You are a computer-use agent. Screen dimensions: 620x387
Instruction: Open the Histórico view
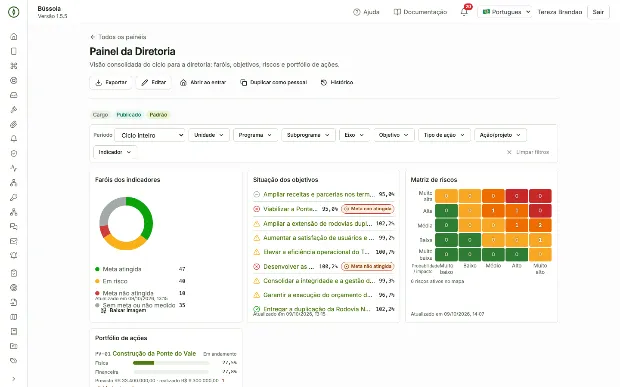coord(337,83)
